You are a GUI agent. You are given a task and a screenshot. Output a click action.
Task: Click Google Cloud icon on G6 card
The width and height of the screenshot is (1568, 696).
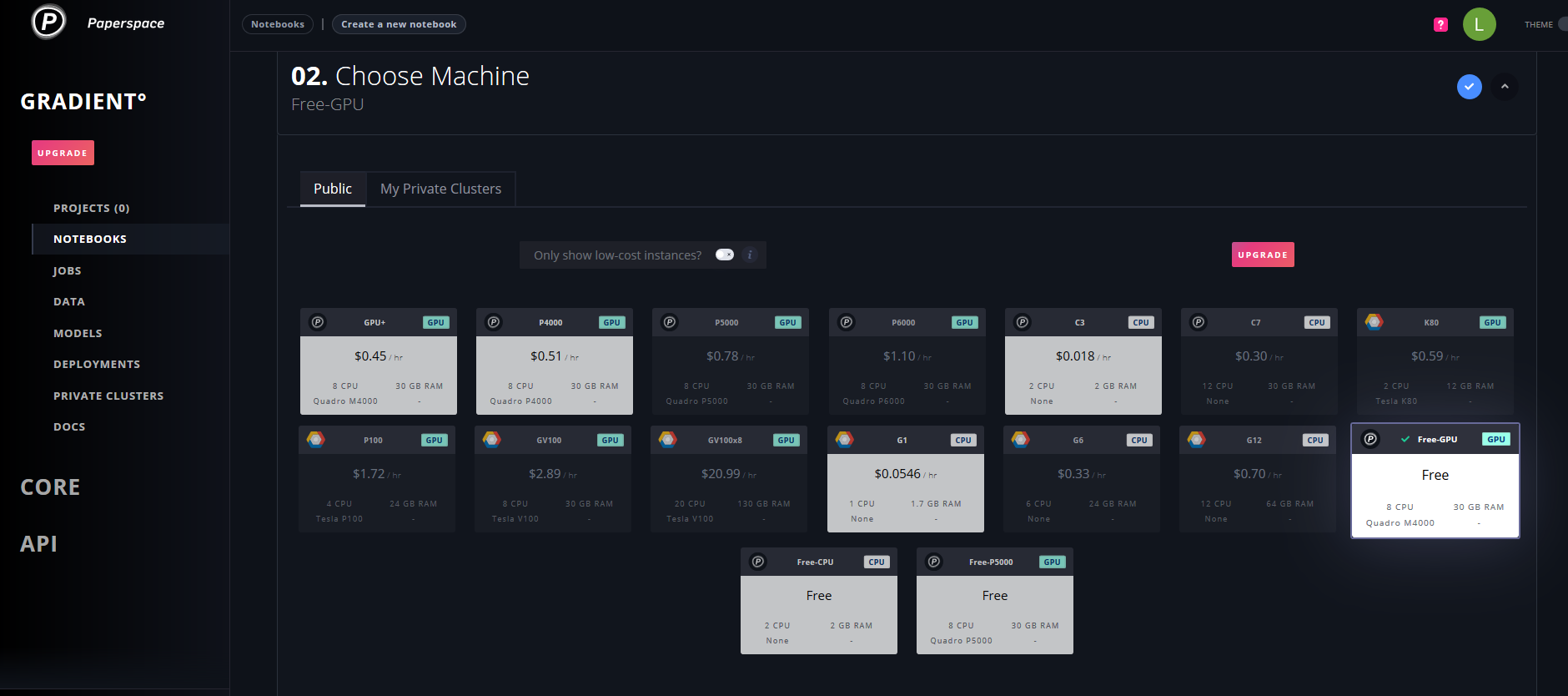[1021, 439]
